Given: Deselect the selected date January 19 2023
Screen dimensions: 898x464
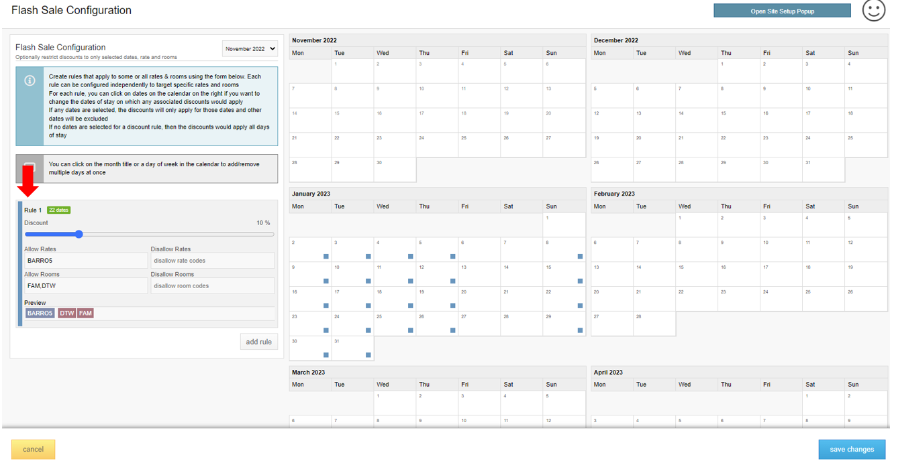Looking at the screenshot, I should (x=437, y=298).
